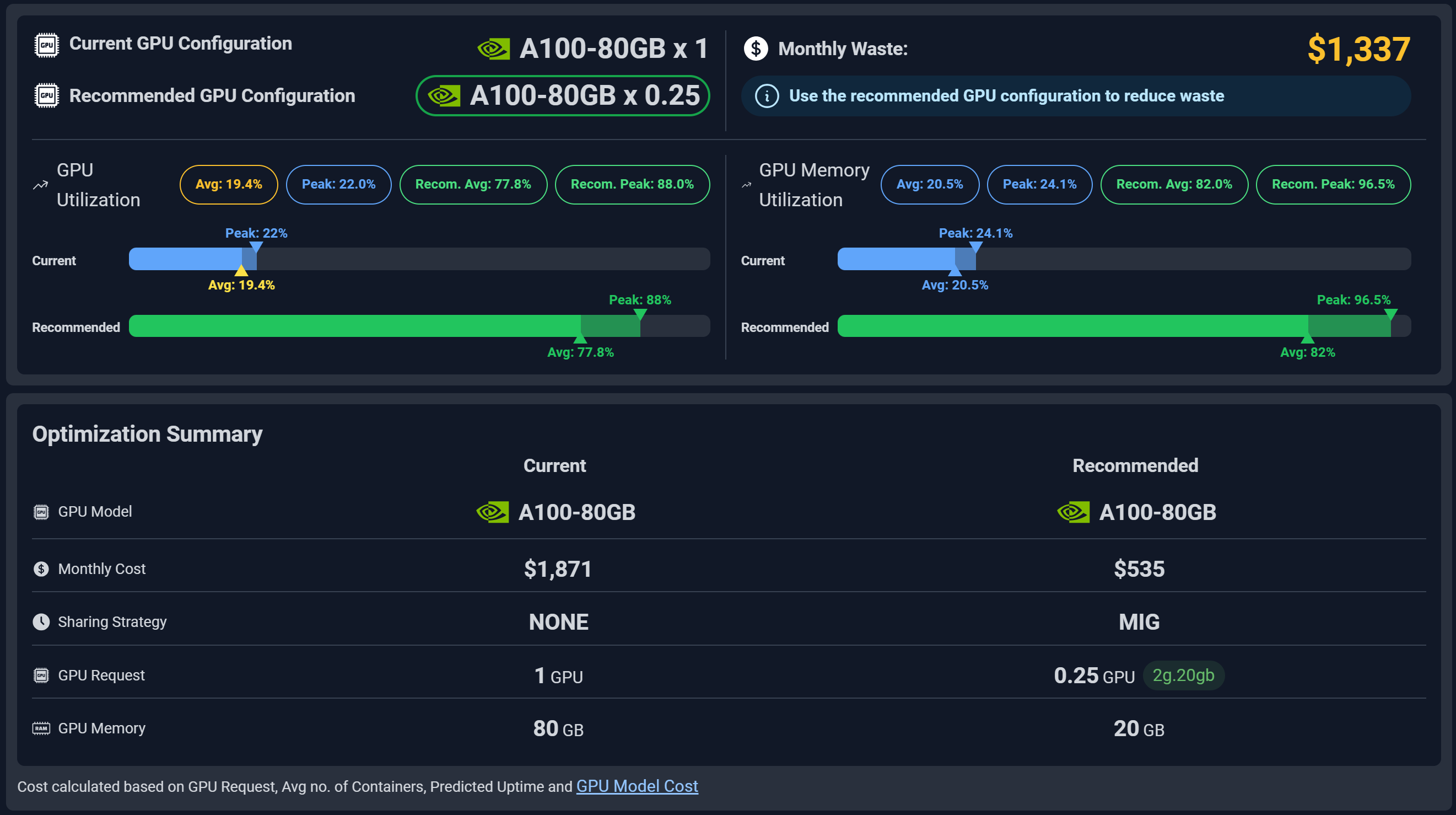Click the GPU chip icon beside Current GPU Configuration

46,45
